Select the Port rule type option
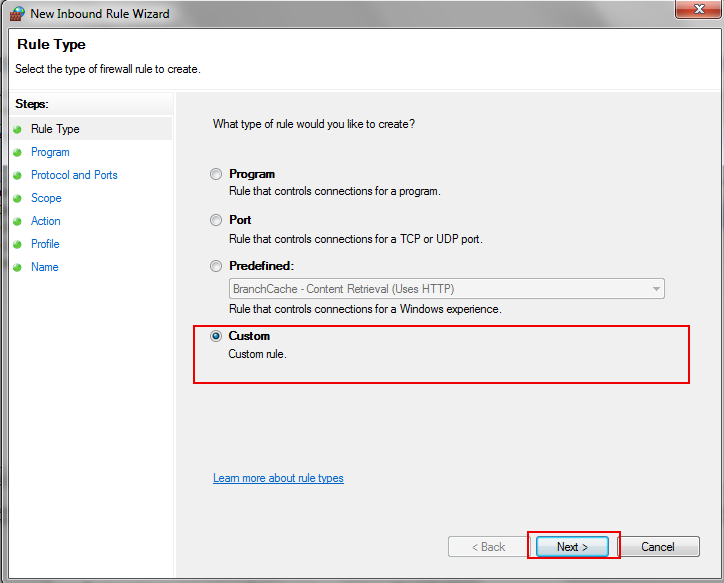724x583 pixels. (216, 220)
